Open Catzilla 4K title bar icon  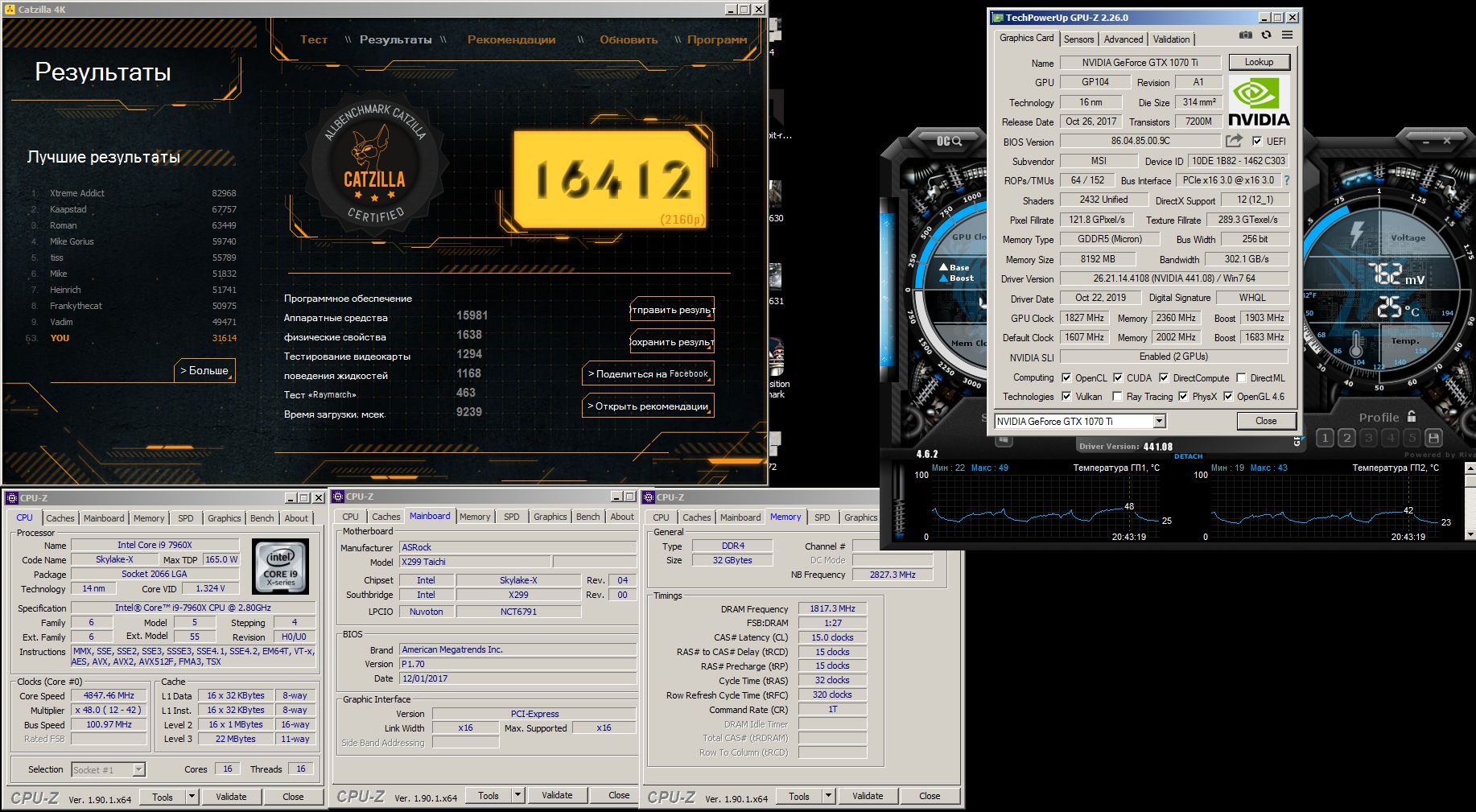click(x=9, y=9)
